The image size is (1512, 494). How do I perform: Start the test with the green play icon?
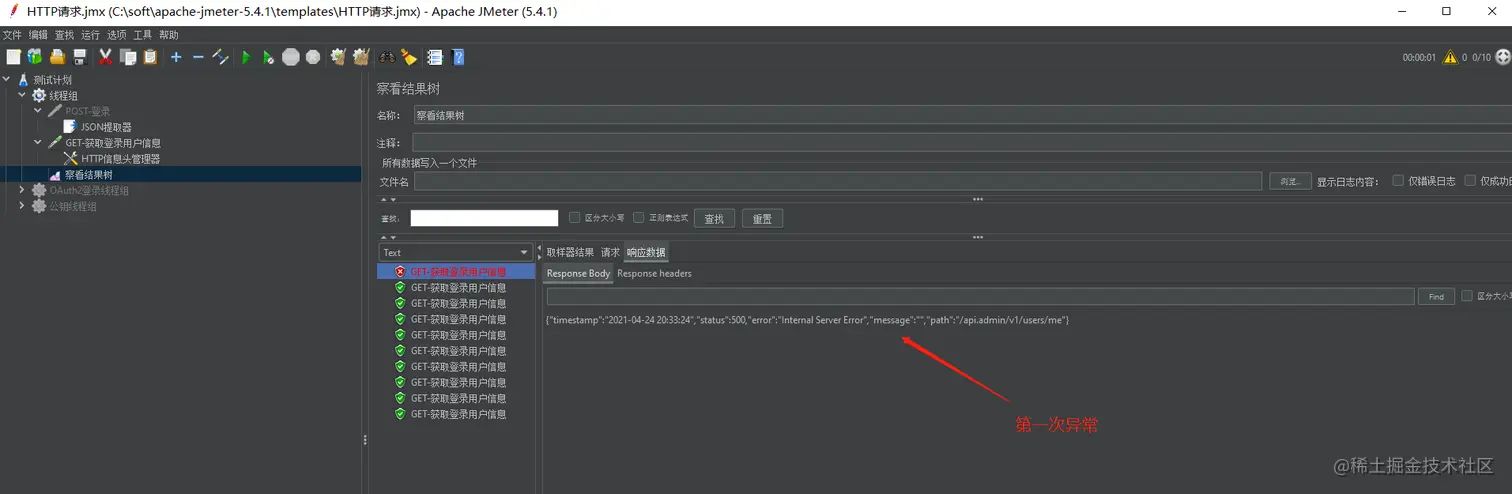(246, 57)
